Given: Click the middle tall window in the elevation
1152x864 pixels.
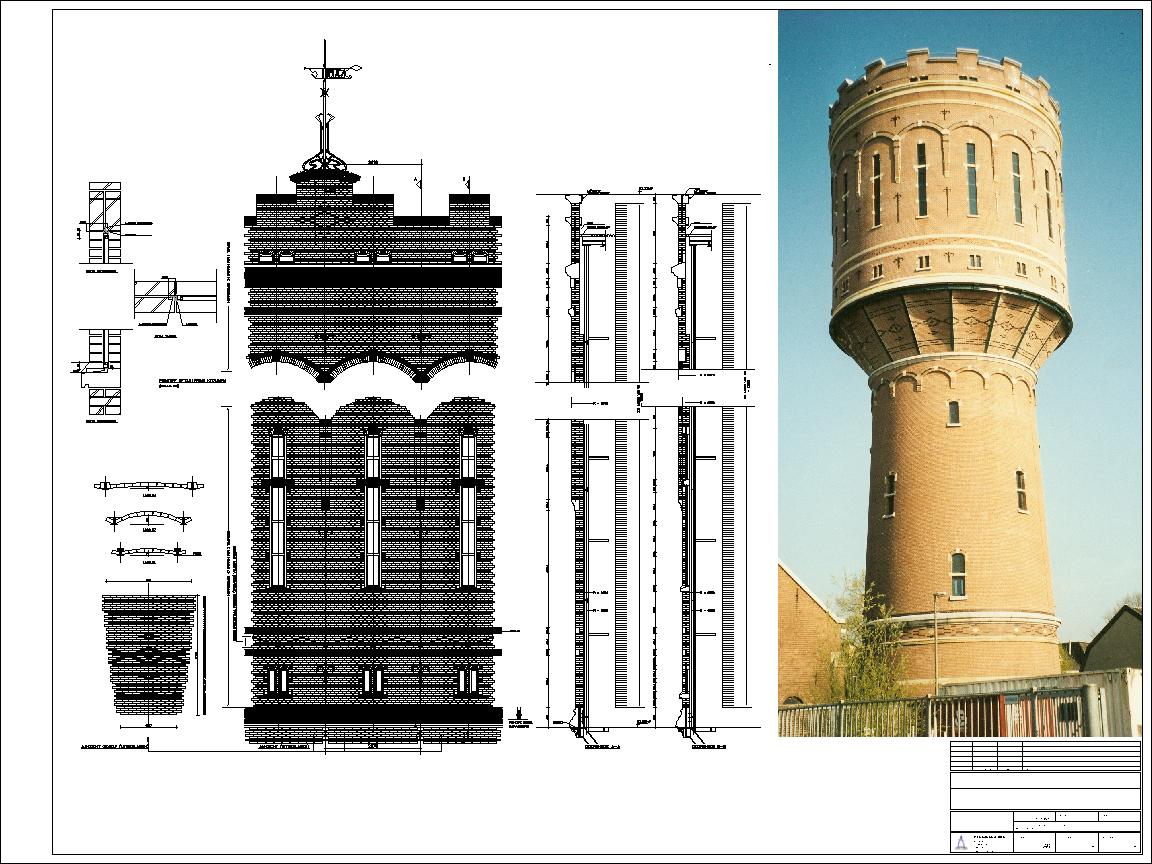Looking at the screenshot, I should [x=373, y=508].
